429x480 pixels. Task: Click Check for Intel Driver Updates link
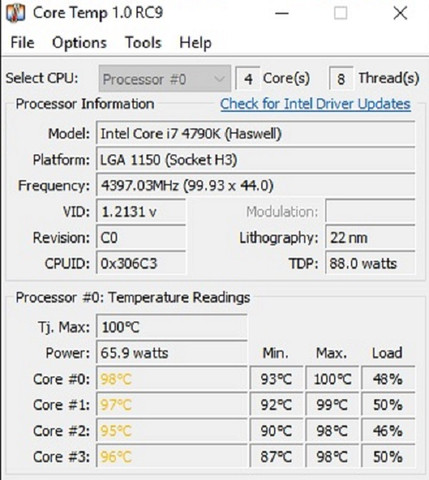[x=315, y=104]
